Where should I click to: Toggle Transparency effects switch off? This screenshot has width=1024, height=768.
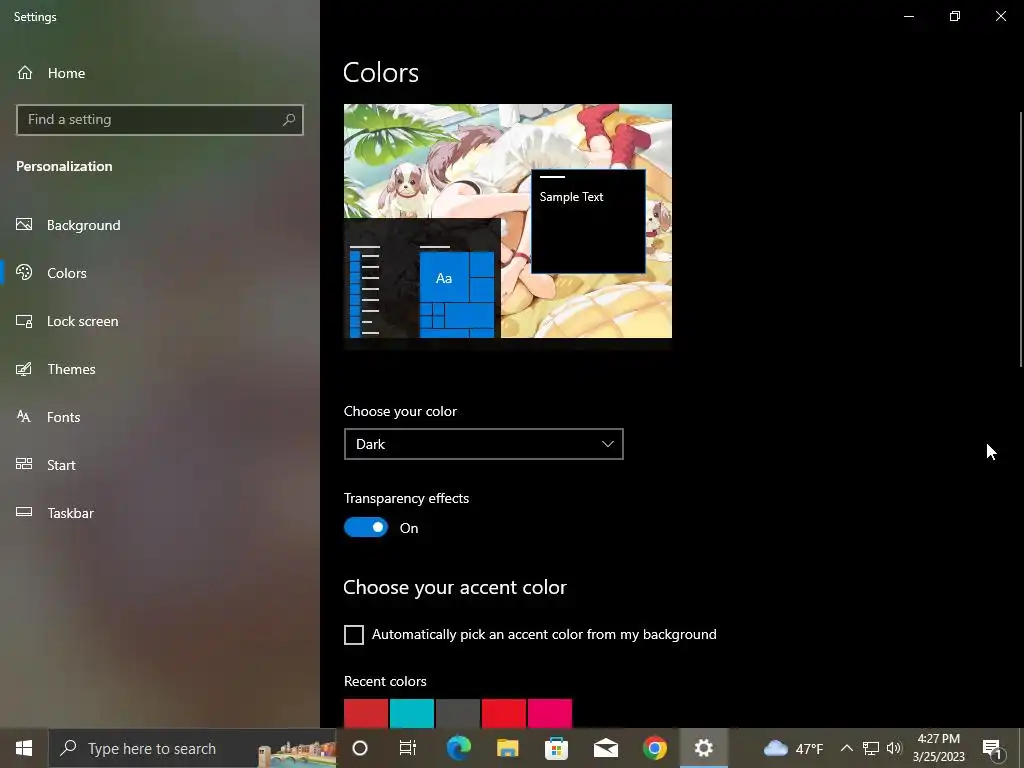click(366, 527)
